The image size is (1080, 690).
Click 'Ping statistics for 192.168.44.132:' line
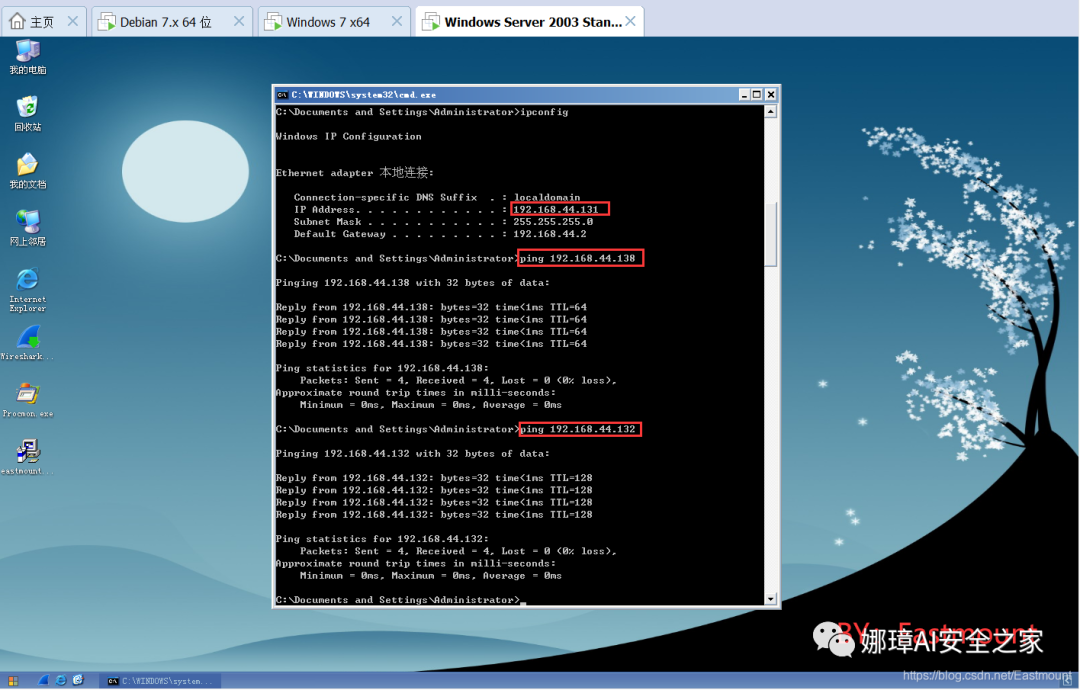[x=382, y=539]
